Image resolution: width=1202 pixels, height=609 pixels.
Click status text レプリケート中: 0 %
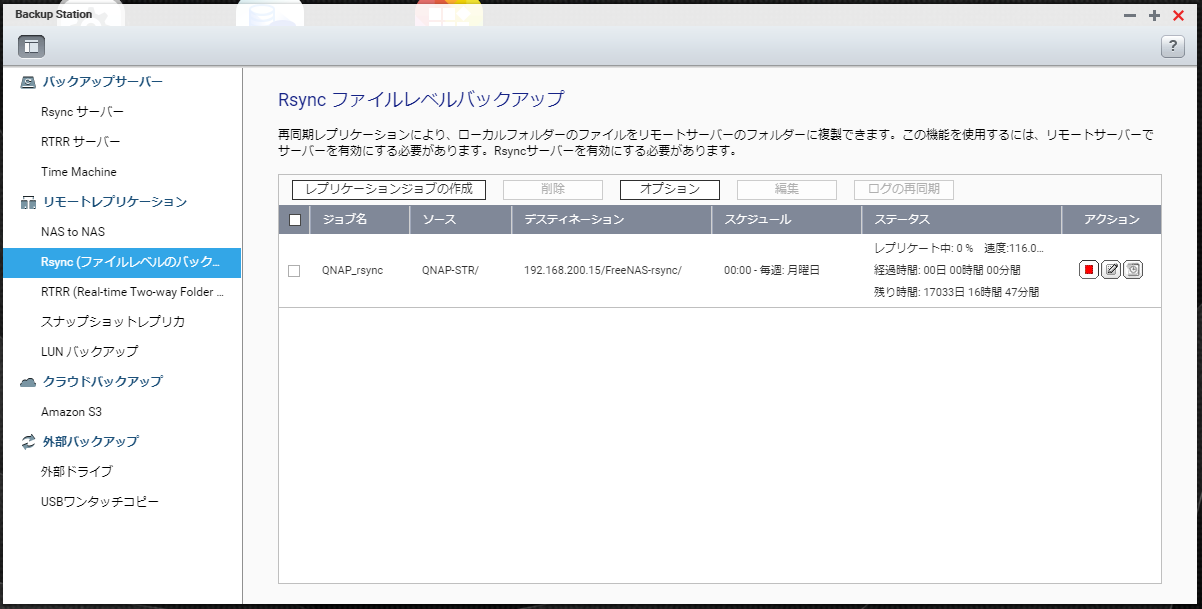(x=923, y=248)
